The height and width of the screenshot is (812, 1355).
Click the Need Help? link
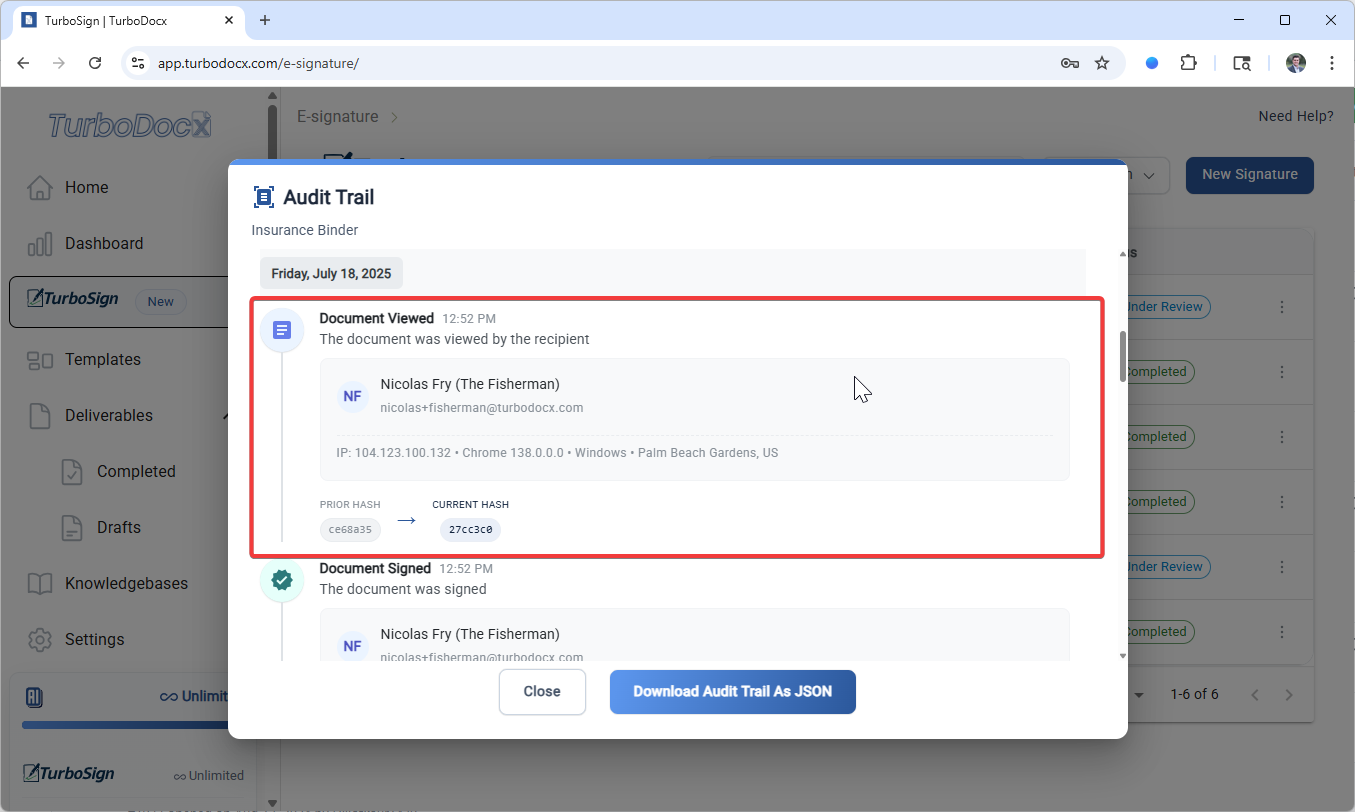coord(1296,117)
